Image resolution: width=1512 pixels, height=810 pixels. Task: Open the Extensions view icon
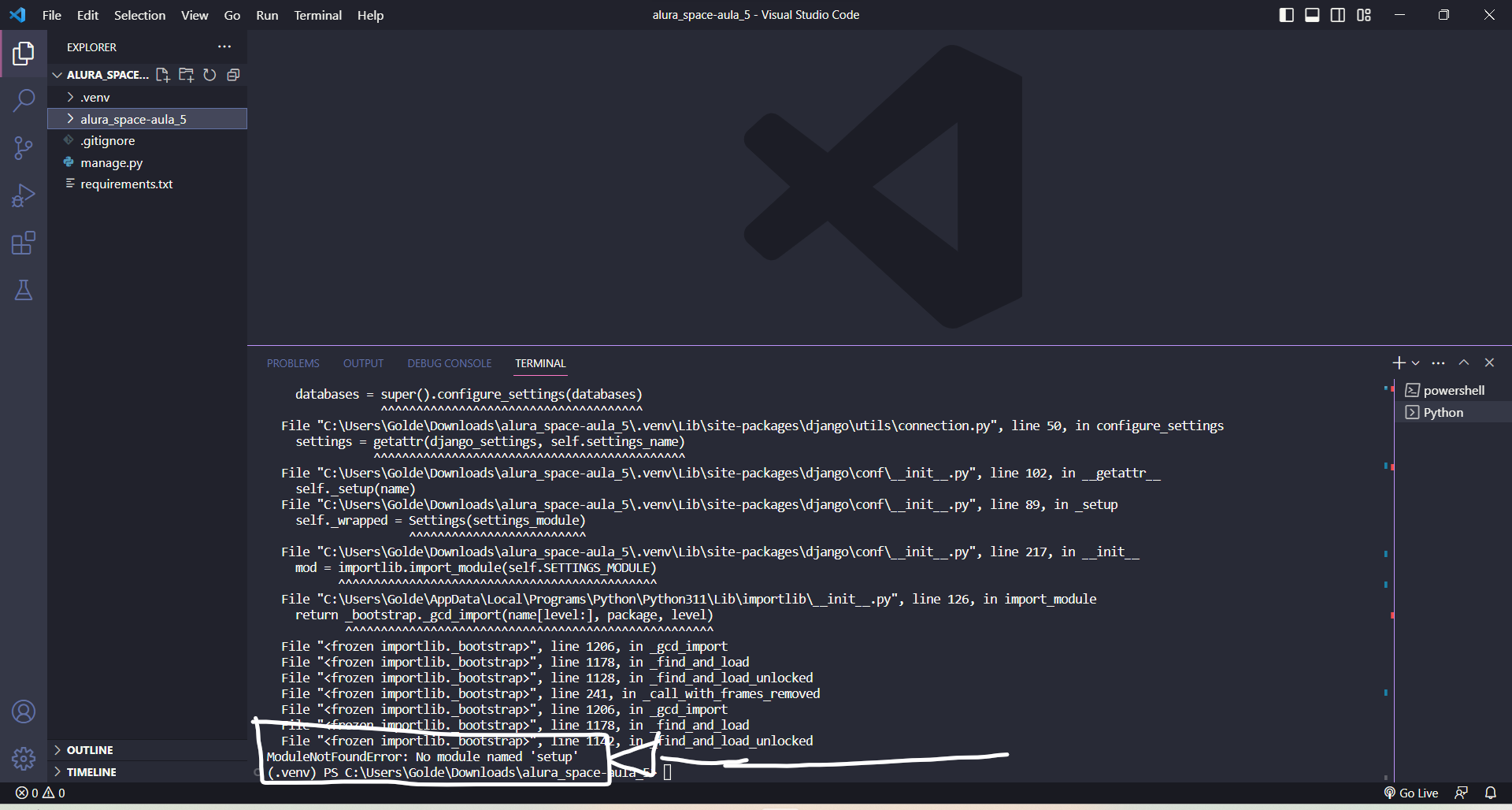coord(24,243)
